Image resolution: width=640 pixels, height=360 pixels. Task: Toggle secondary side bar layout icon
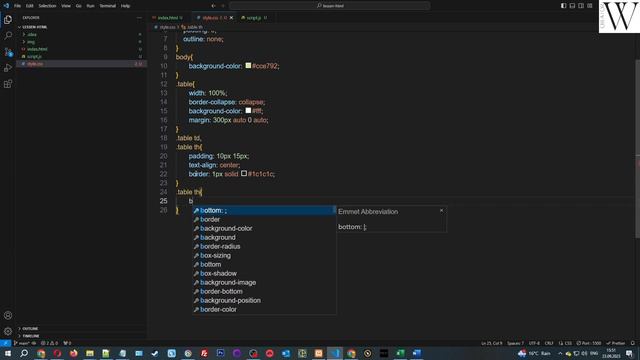coord(581,6)
